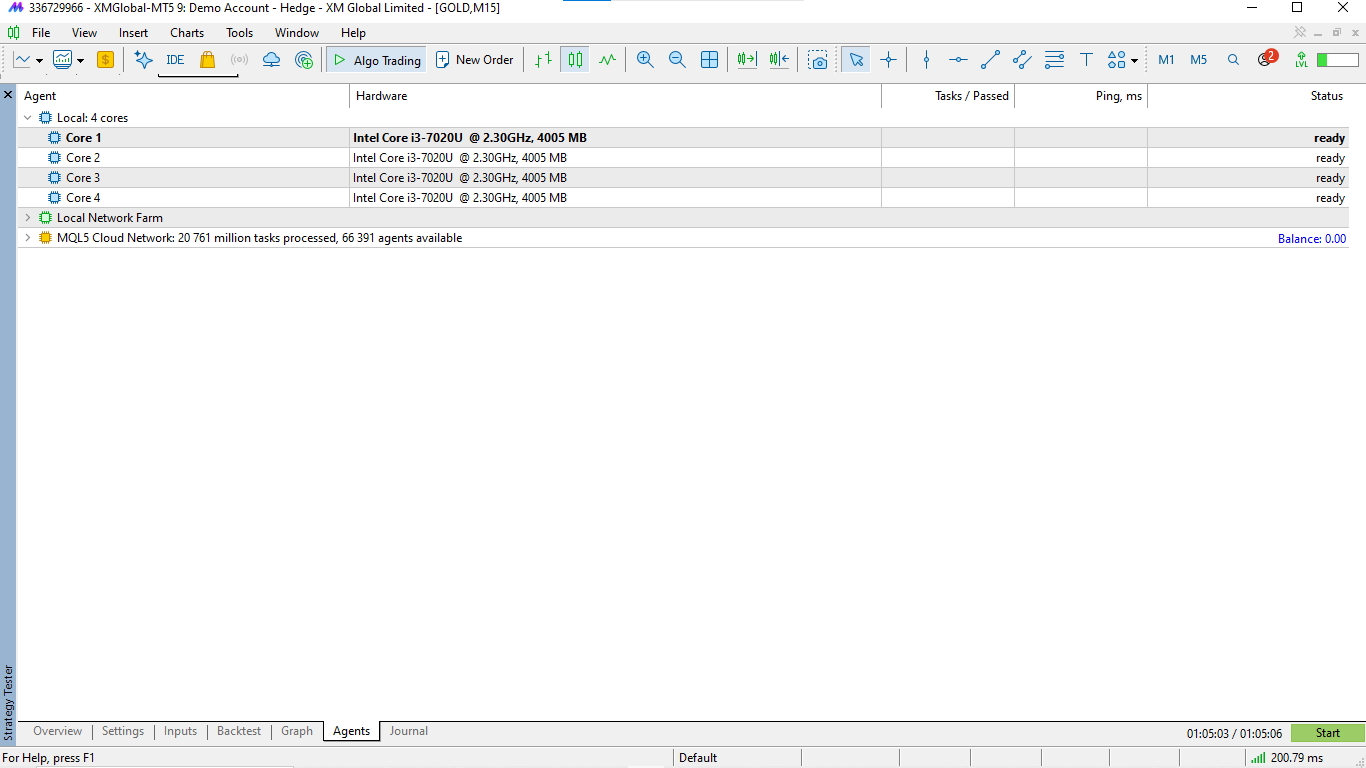Switch chart to candlestick mode
Image resolution: width=1366 pixels, height=768 pixels.
tap(575, 60)
